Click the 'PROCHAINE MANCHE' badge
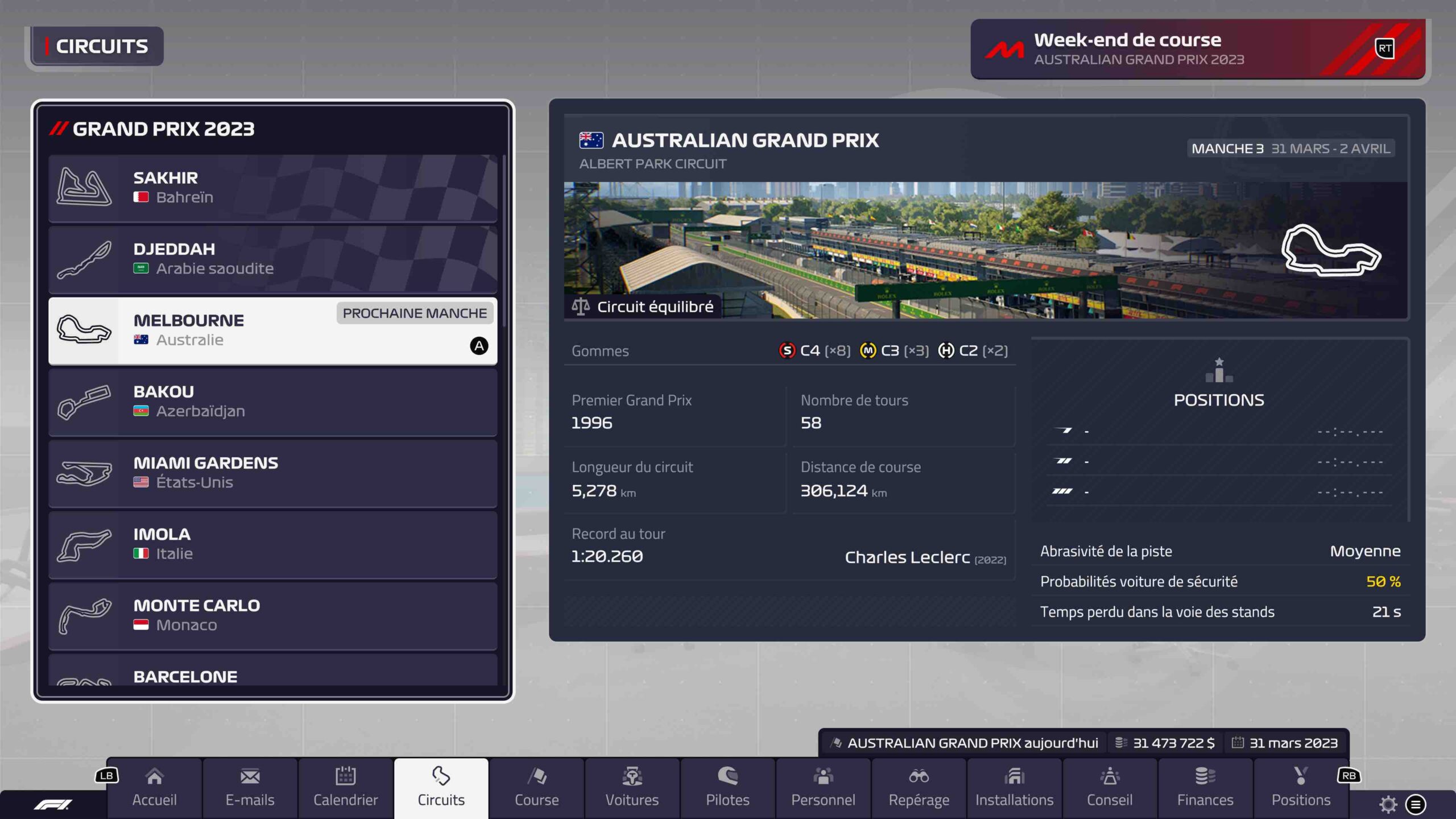The height and width of the screenshot is (819, 1456). click(x=415, y=313)
